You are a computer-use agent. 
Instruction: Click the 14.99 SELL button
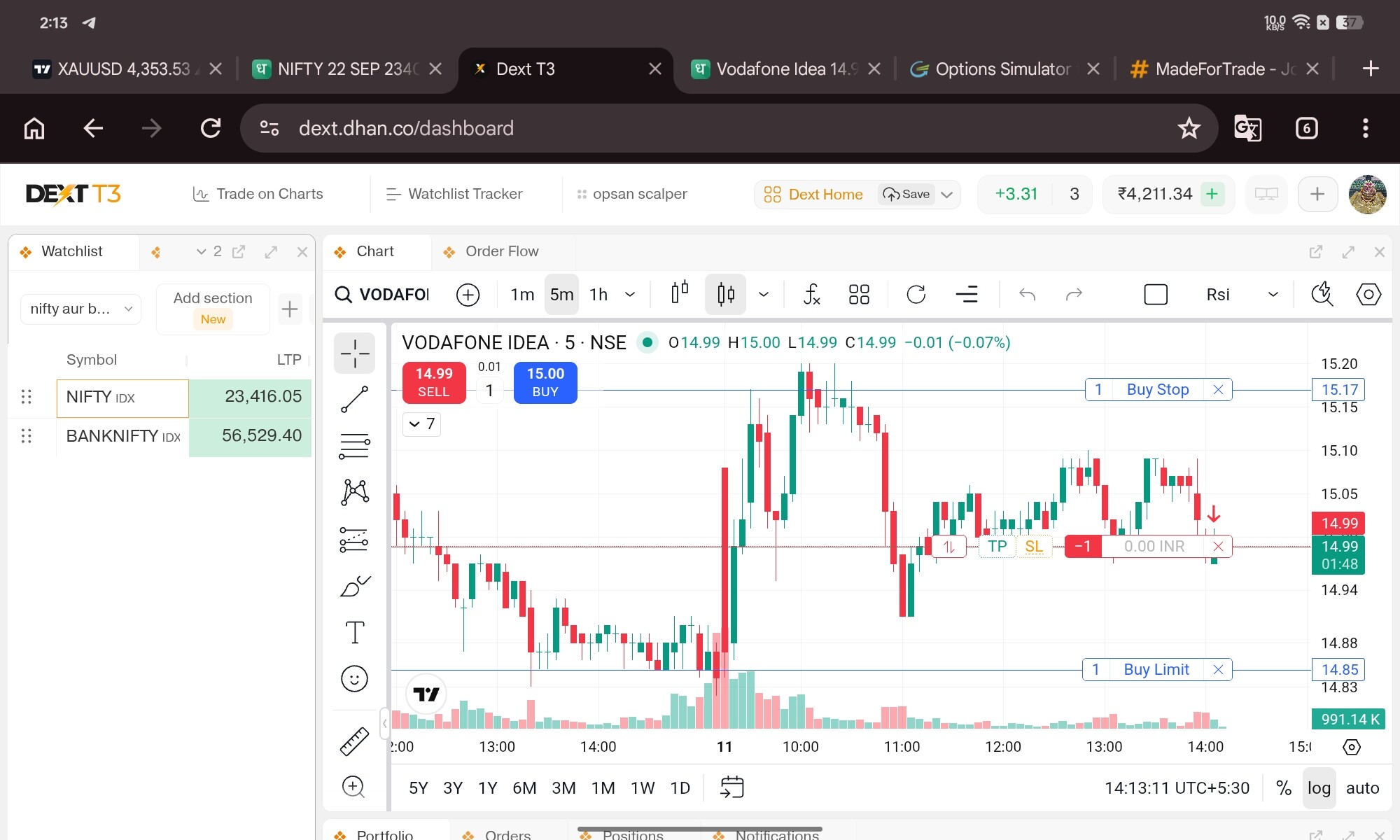(x=434, y=383)
